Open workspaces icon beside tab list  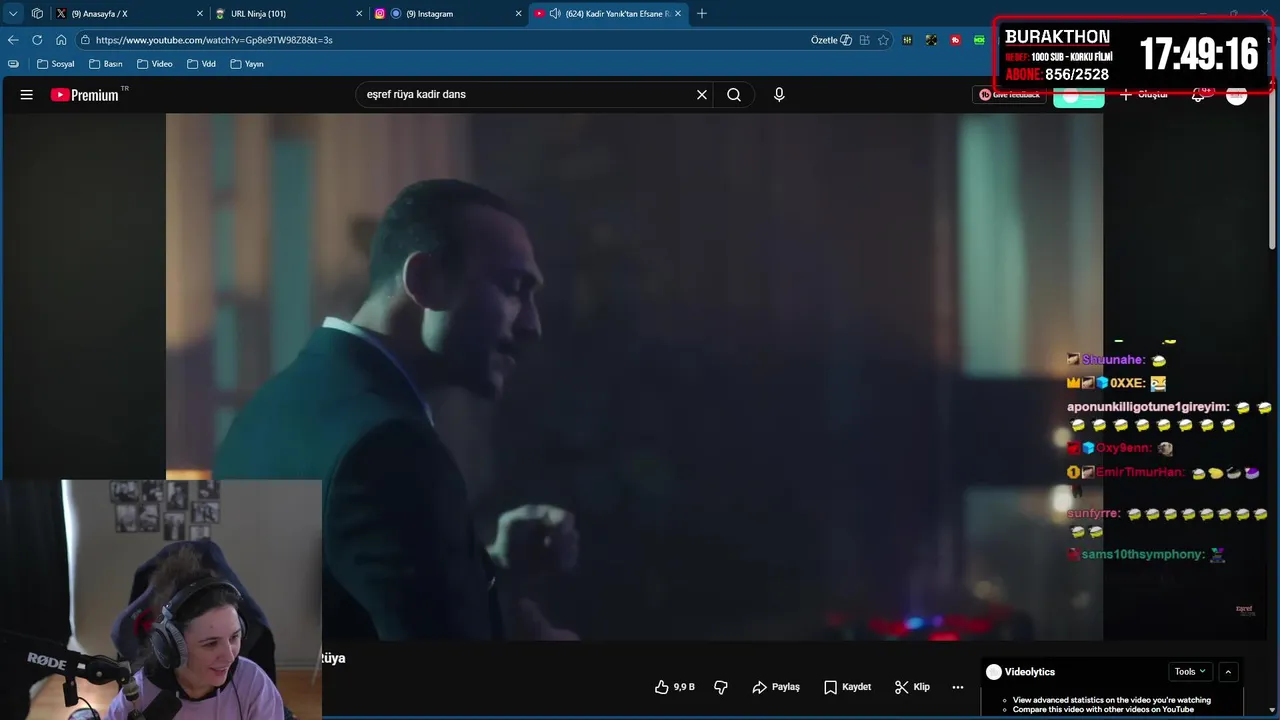[x=37, y=14]
